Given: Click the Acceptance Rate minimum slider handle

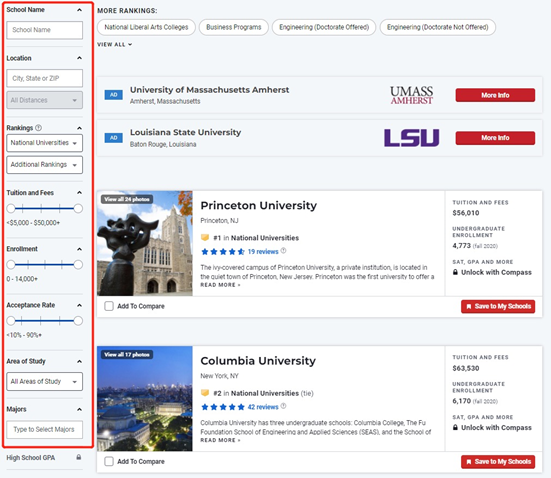Looking at the screenshot, I should coord(11,321).
